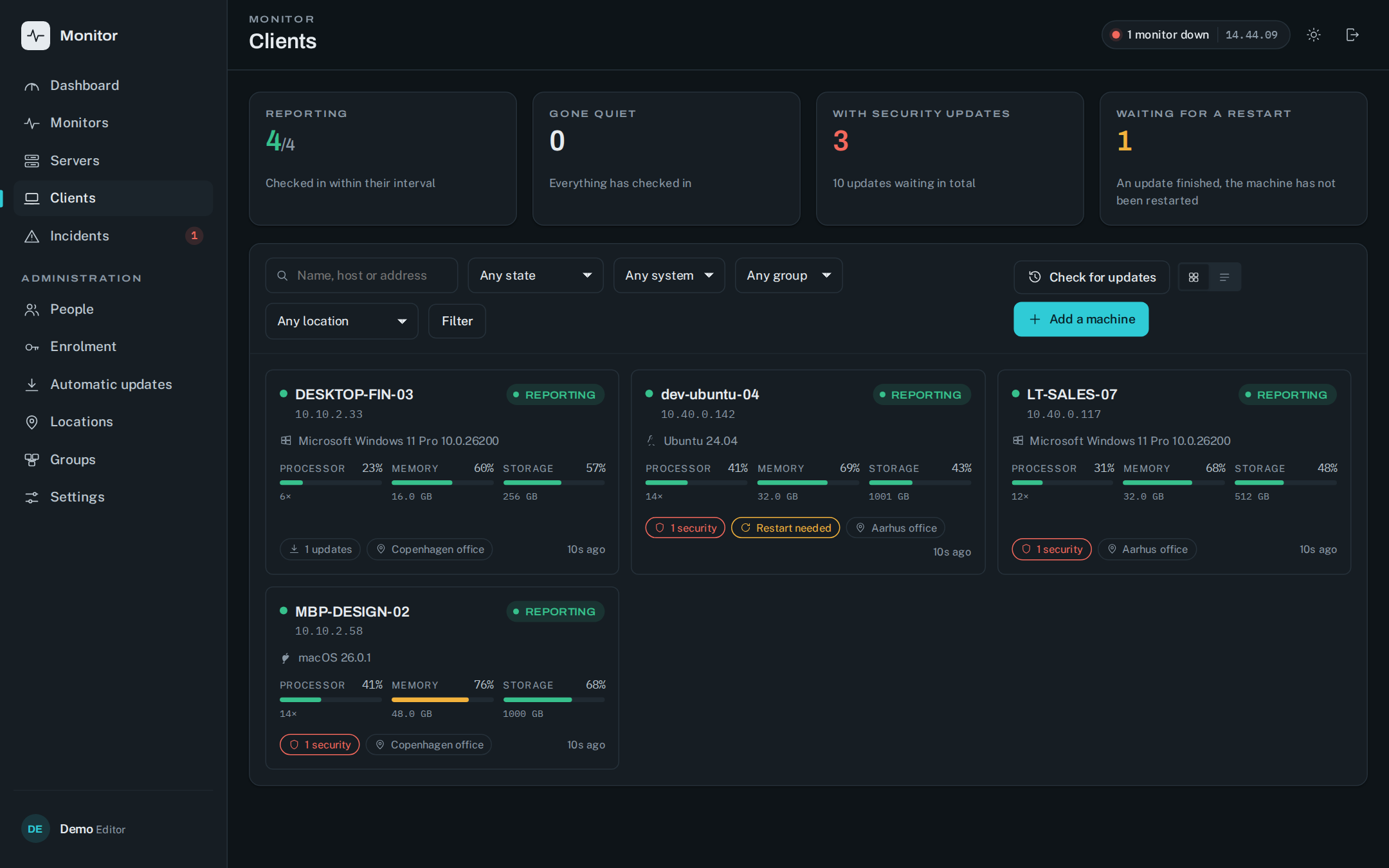The width and height of the screenshot is (1389, 868).
Task: Open Incidents section
Action: (x=113, y=236)
